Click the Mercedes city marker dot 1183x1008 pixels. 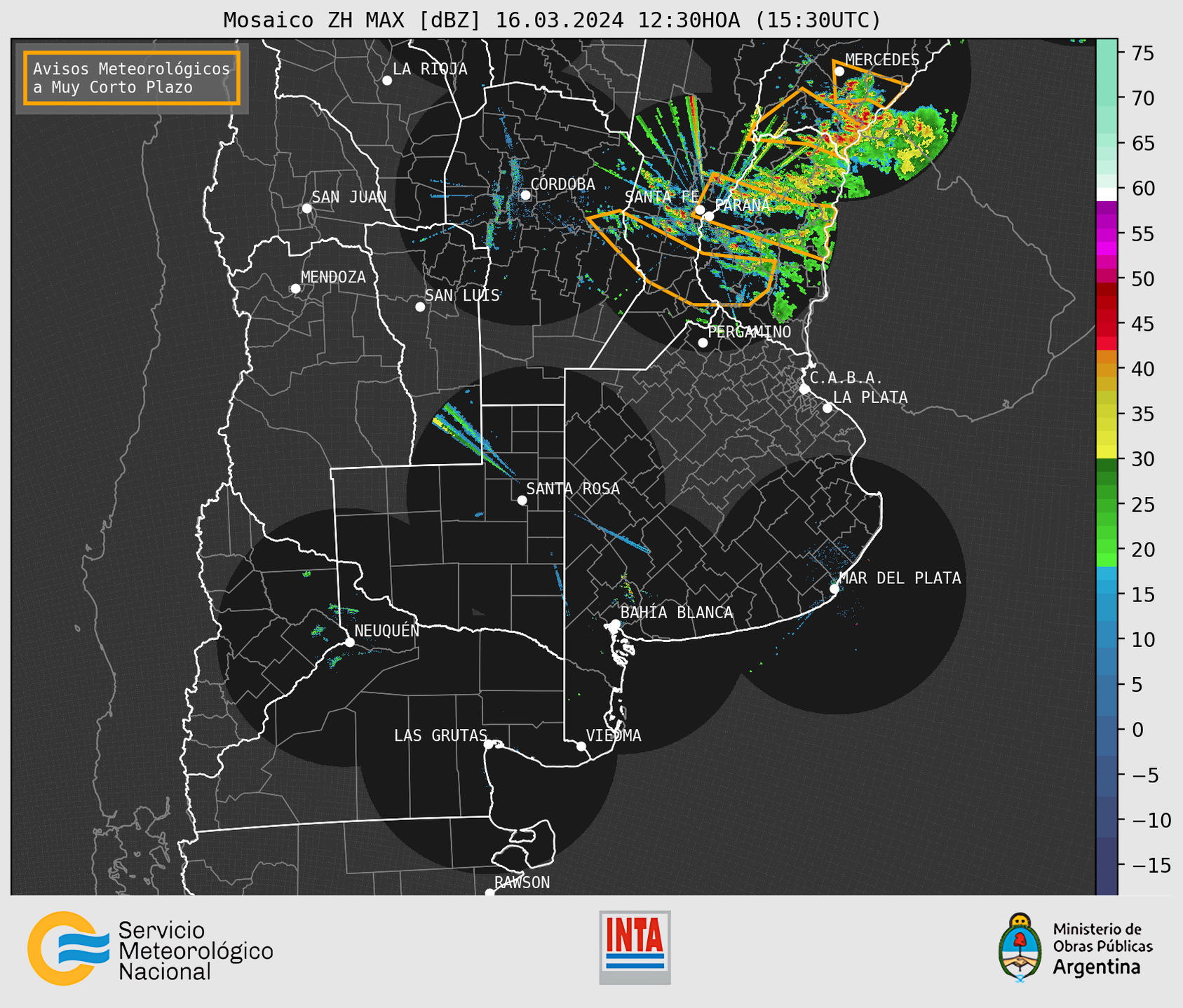coord(839,71)
